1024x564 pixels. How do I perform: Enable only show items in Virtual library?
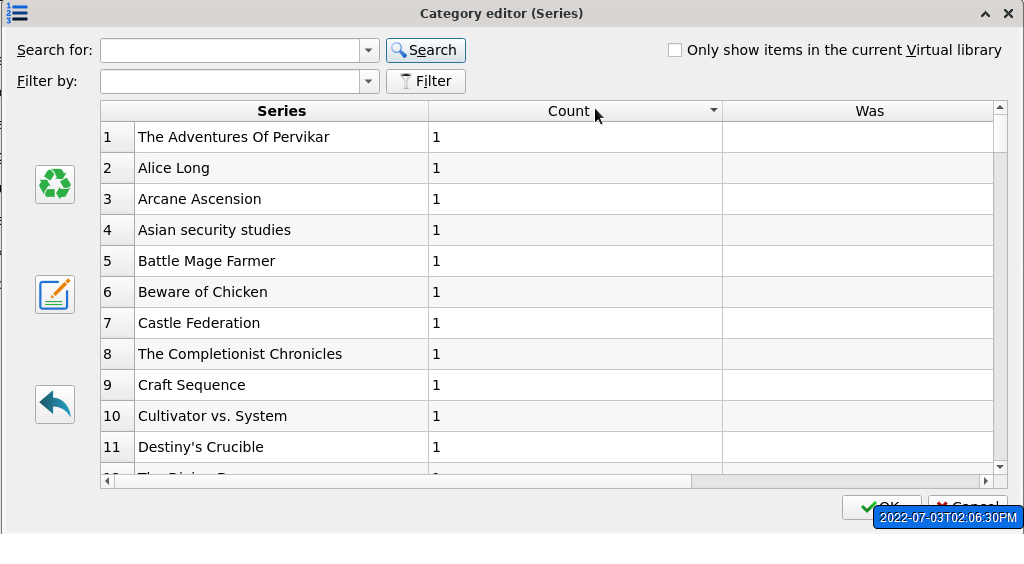click(675, 50)
